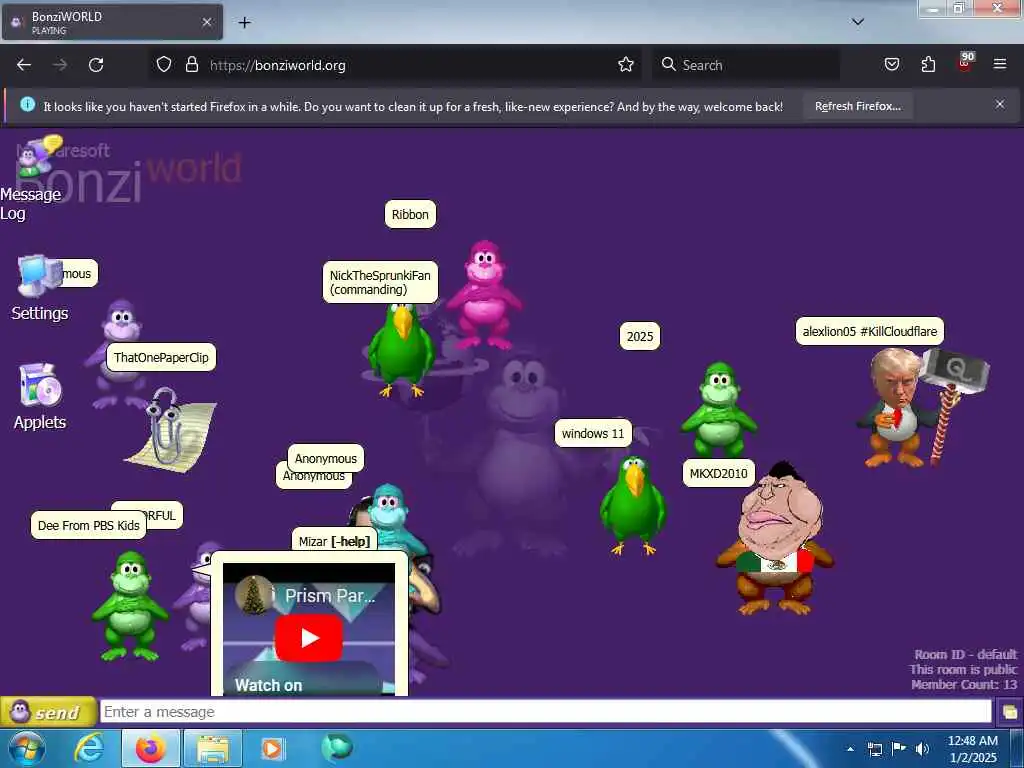
Task: Open the tracking protection shield icon
Action: tap(164, 65)
